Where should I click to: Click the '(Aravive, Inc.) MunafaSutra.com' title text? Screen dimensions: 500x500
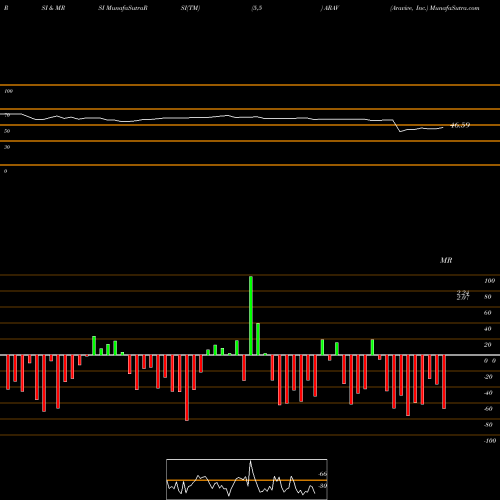pyautogui.click(x=435, y=8)
